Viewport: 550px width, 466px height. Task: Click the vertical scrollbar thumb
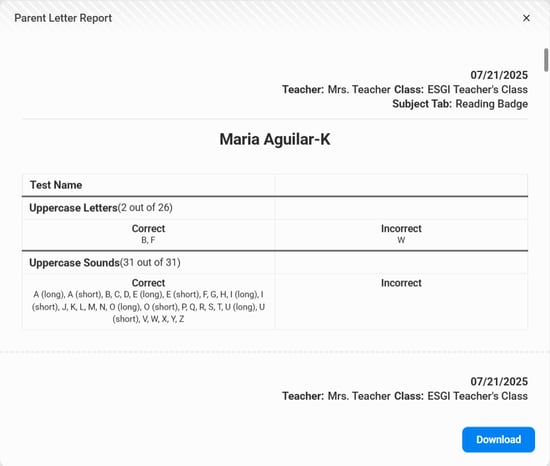tap(546, 60)
